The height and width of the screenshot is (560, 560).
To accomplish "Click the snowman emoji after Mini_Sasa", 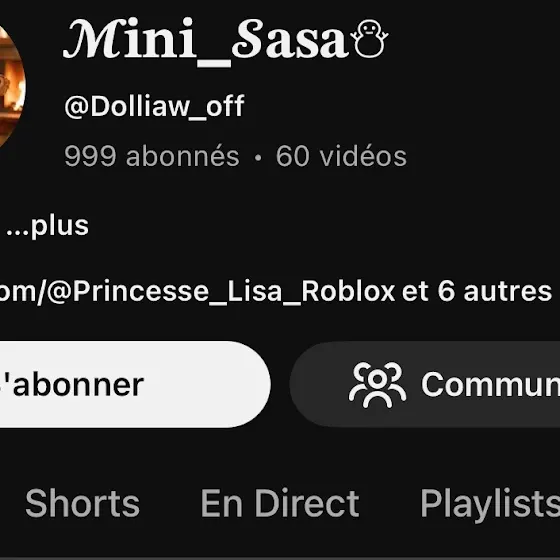I will (x=369, y=39).
